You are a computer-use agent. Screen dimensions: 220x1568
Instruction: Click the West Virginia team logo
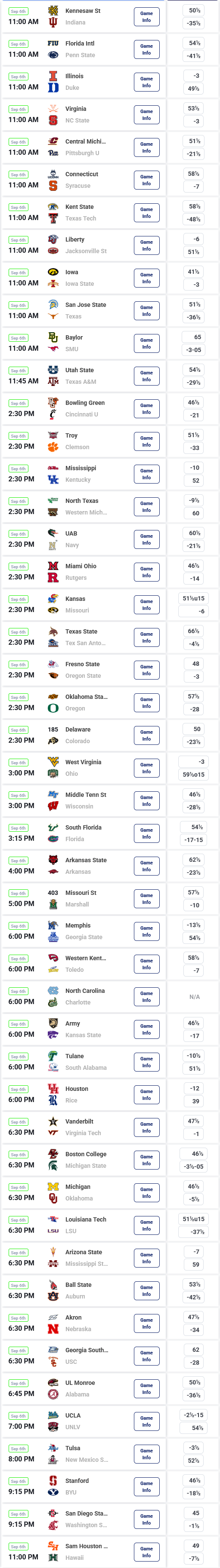point(53,762)
